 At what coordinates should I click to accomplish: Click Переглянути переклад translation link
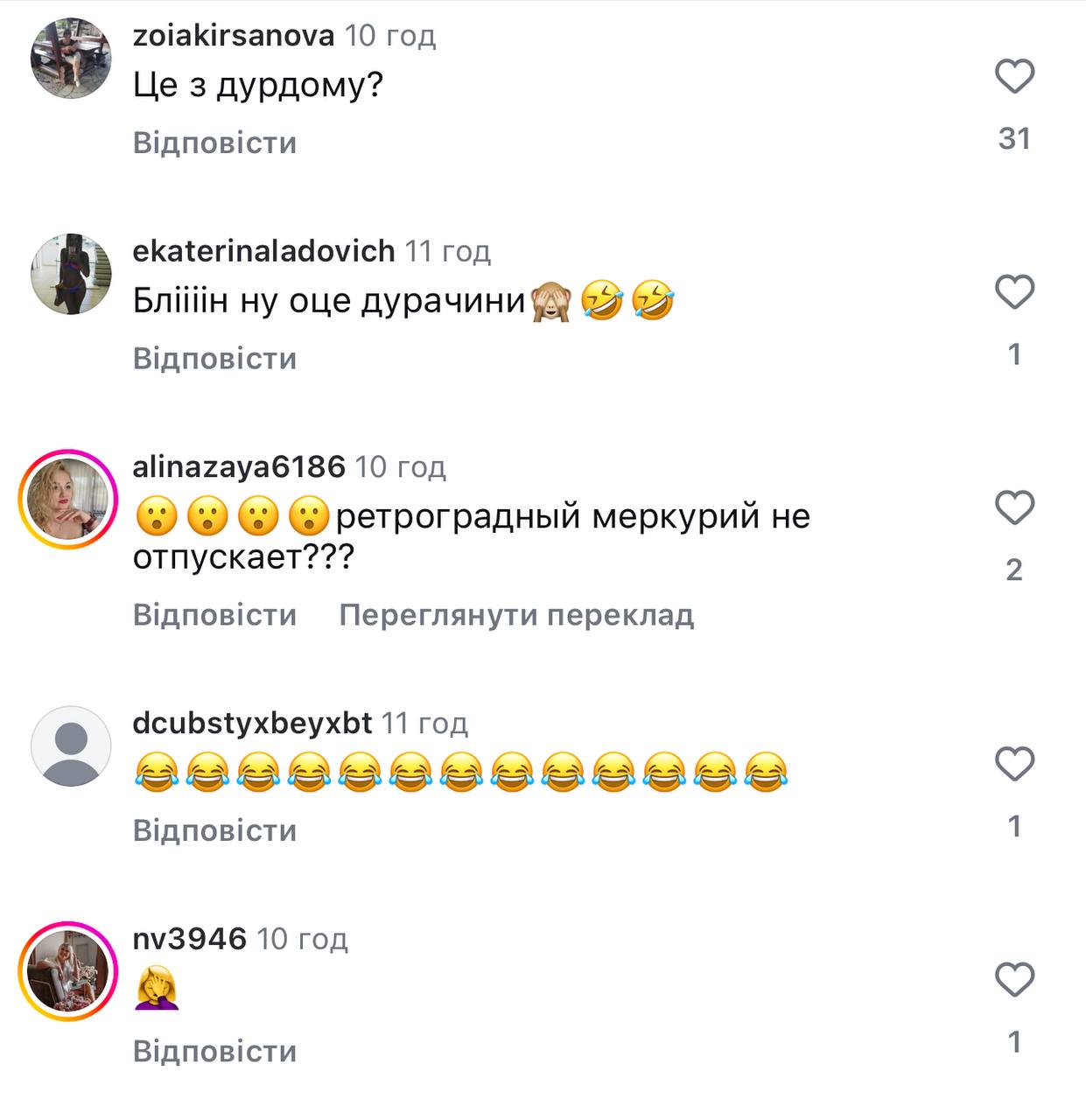516,615
